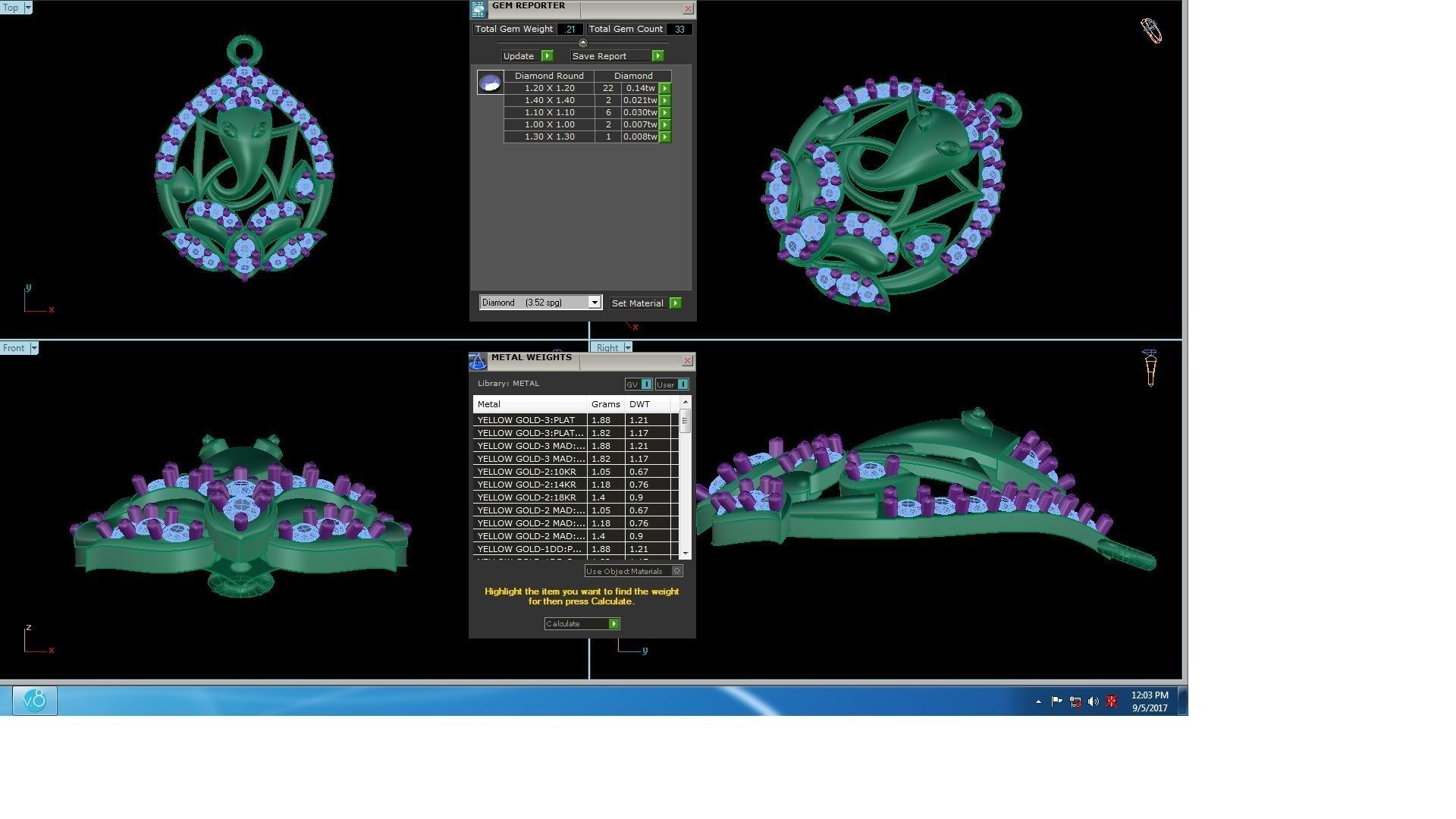
Task: Click the green arrow on the 0.008tw row
Action: coord(665,137)
